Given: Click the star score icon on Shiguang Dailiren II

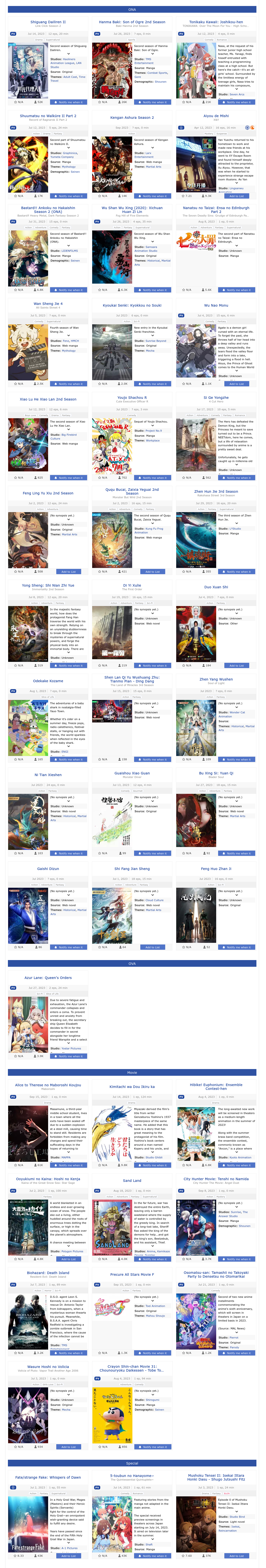Looking at the screenshot, I should pos(15,102).
